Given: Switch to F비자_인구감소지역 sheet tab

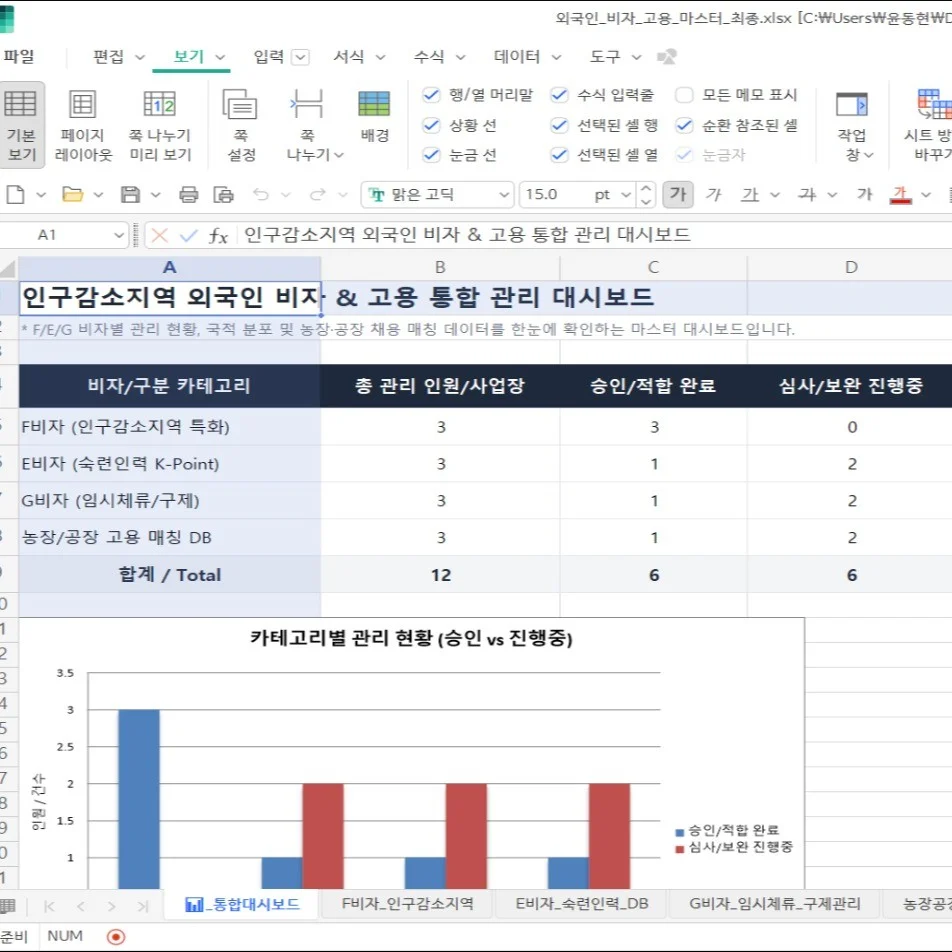Looking at the screenshot, I should point(407,904).
